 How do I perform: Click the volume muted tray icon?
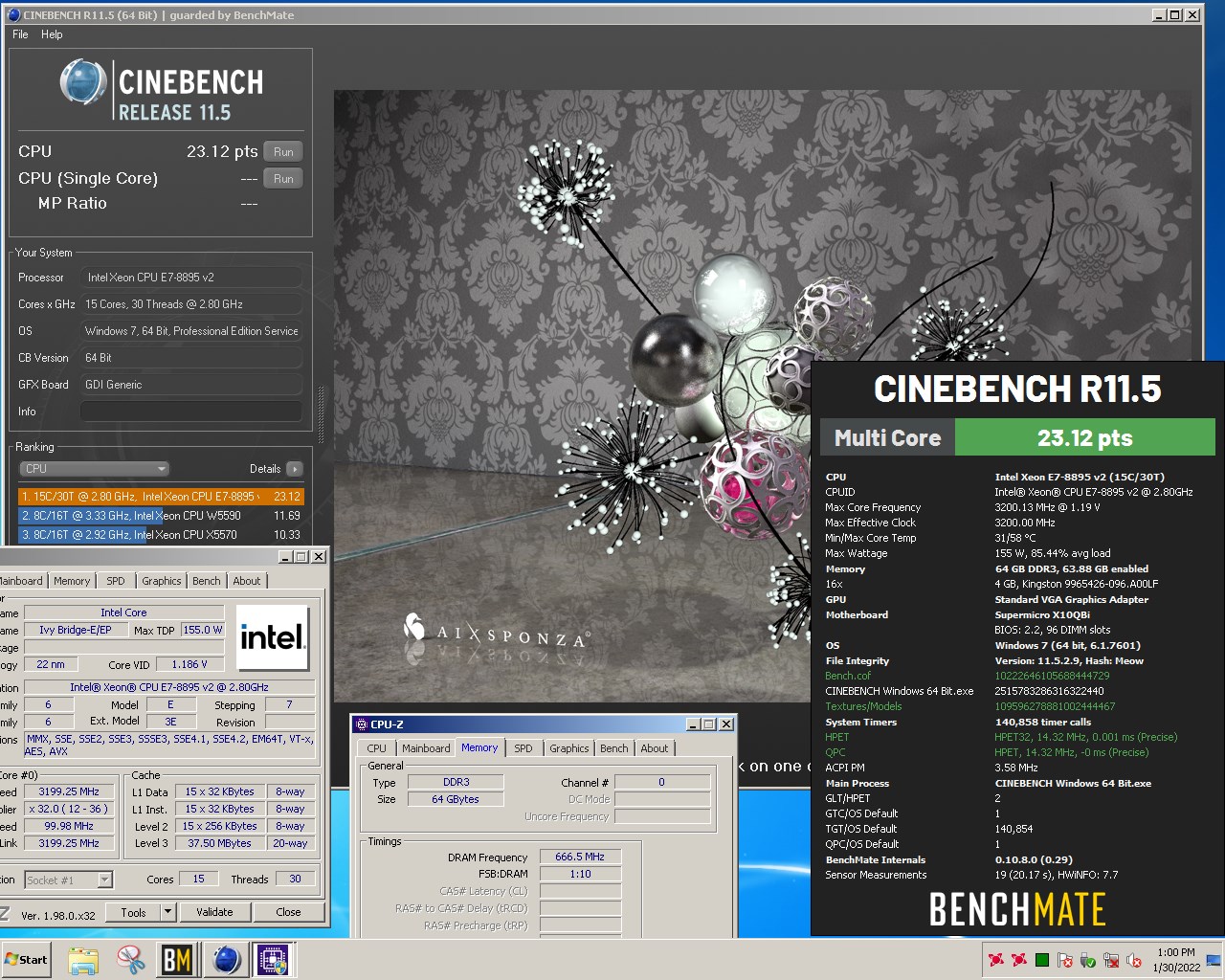(x=1134, y=960)
